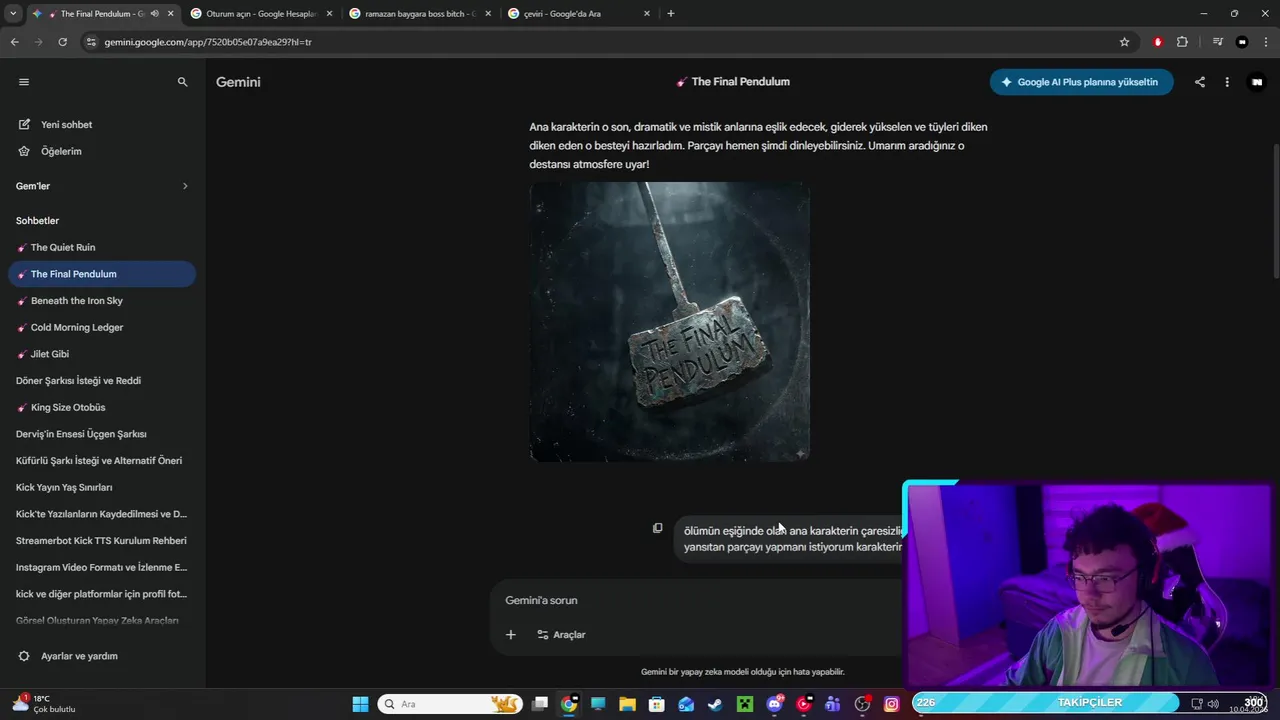Viewport: 1280px width, 720px height.
Task: Click the red extension icon in Chrome toolbar
Action: tap(1158, 42)
